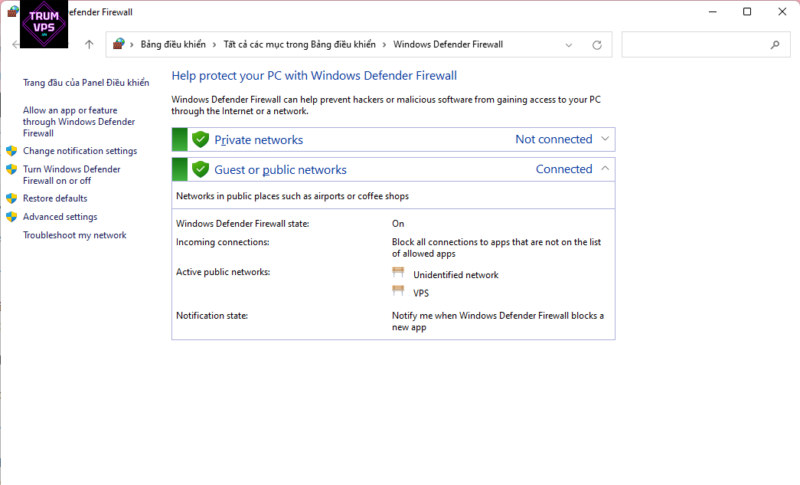Click Notification state label
This screenshot has height=485, width=800.
pos(212,316)
